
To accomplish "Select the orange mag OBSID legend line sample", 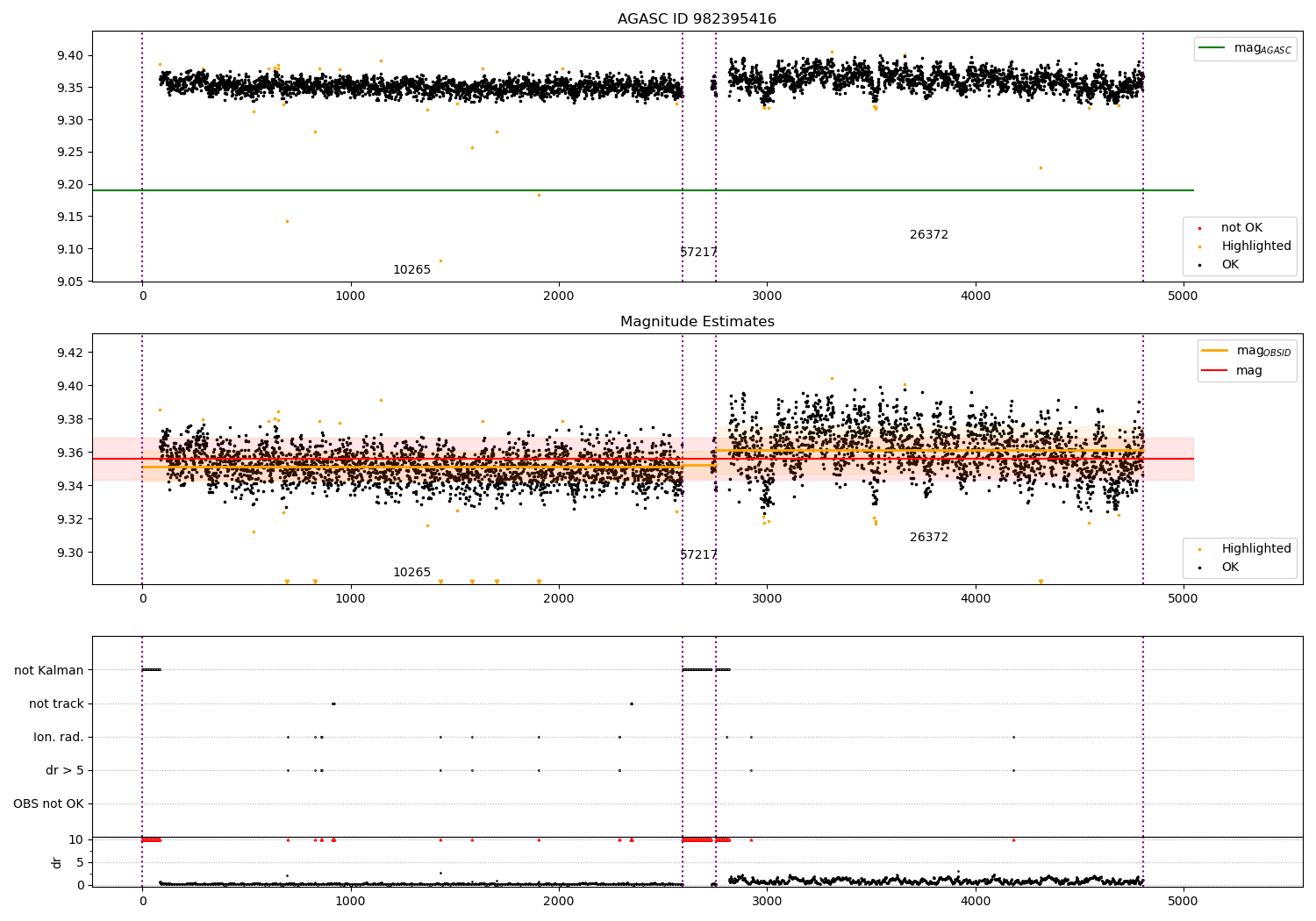I will click(x=1215, y=351).
